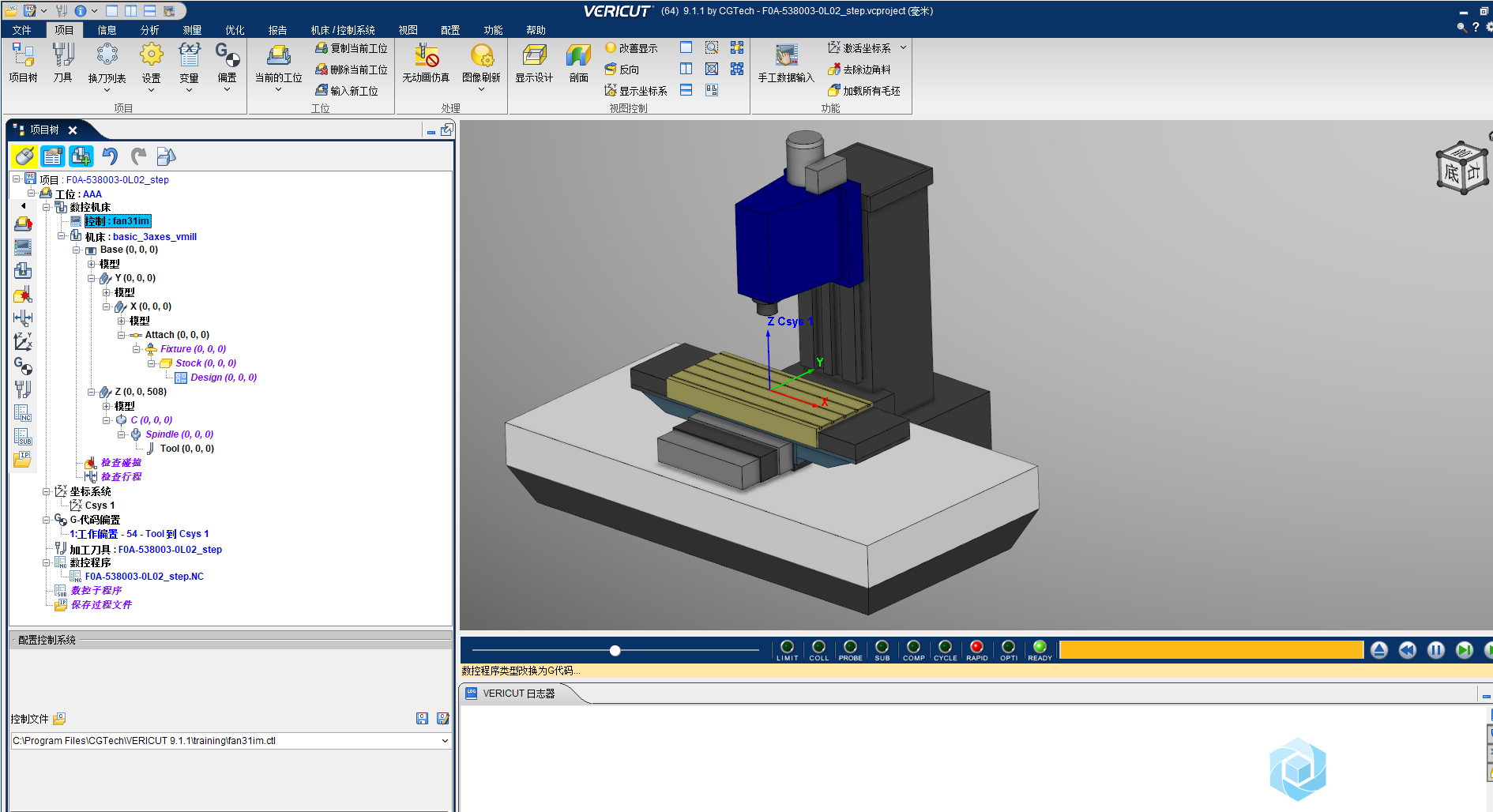Select Csys 1 tree item
Image resolution: width=1493 pixels, height=812 pixels.
point(100,506)
